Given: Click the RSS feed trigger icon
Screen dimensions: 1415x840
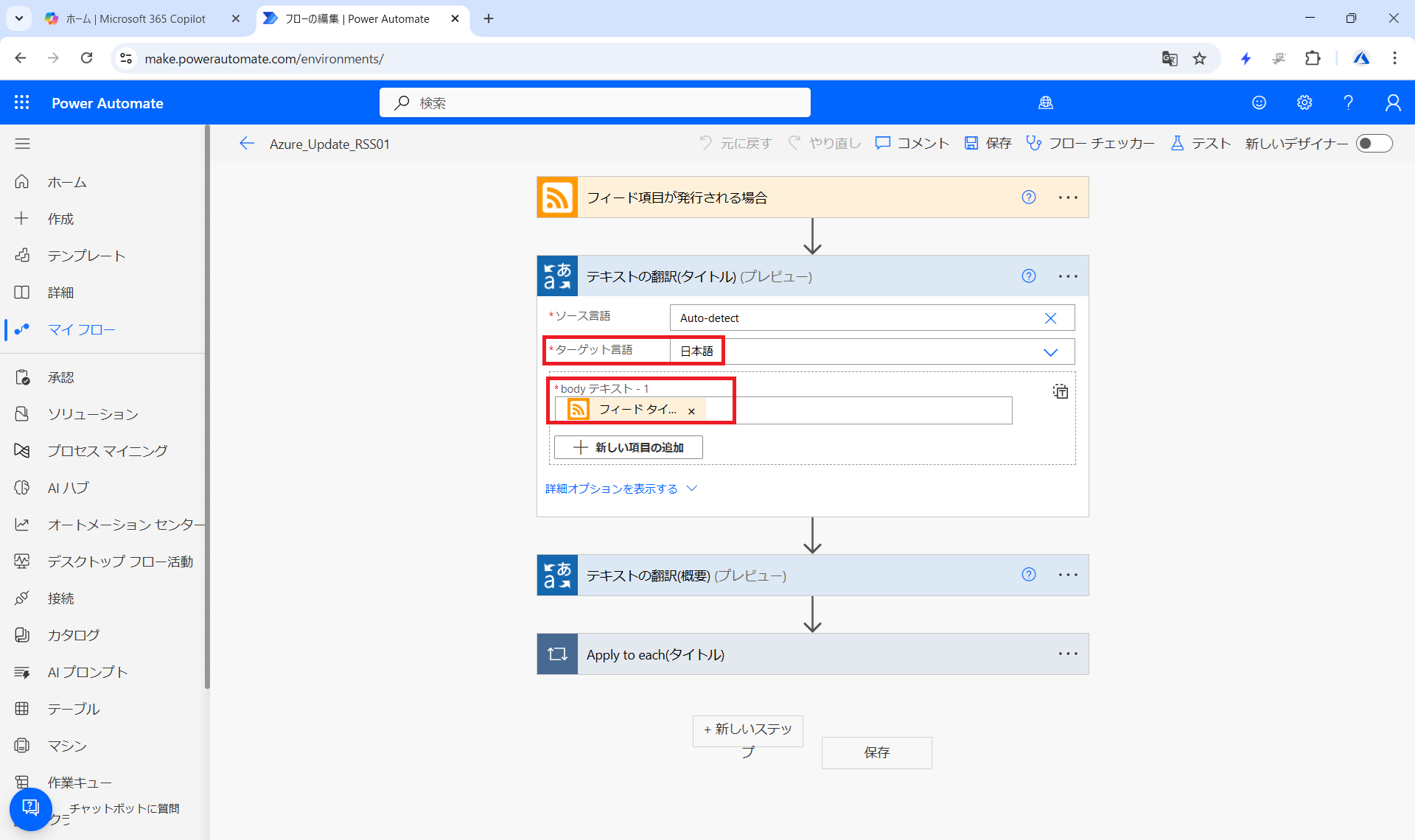Looking at the screenshot, I should [x=557, y=197].
